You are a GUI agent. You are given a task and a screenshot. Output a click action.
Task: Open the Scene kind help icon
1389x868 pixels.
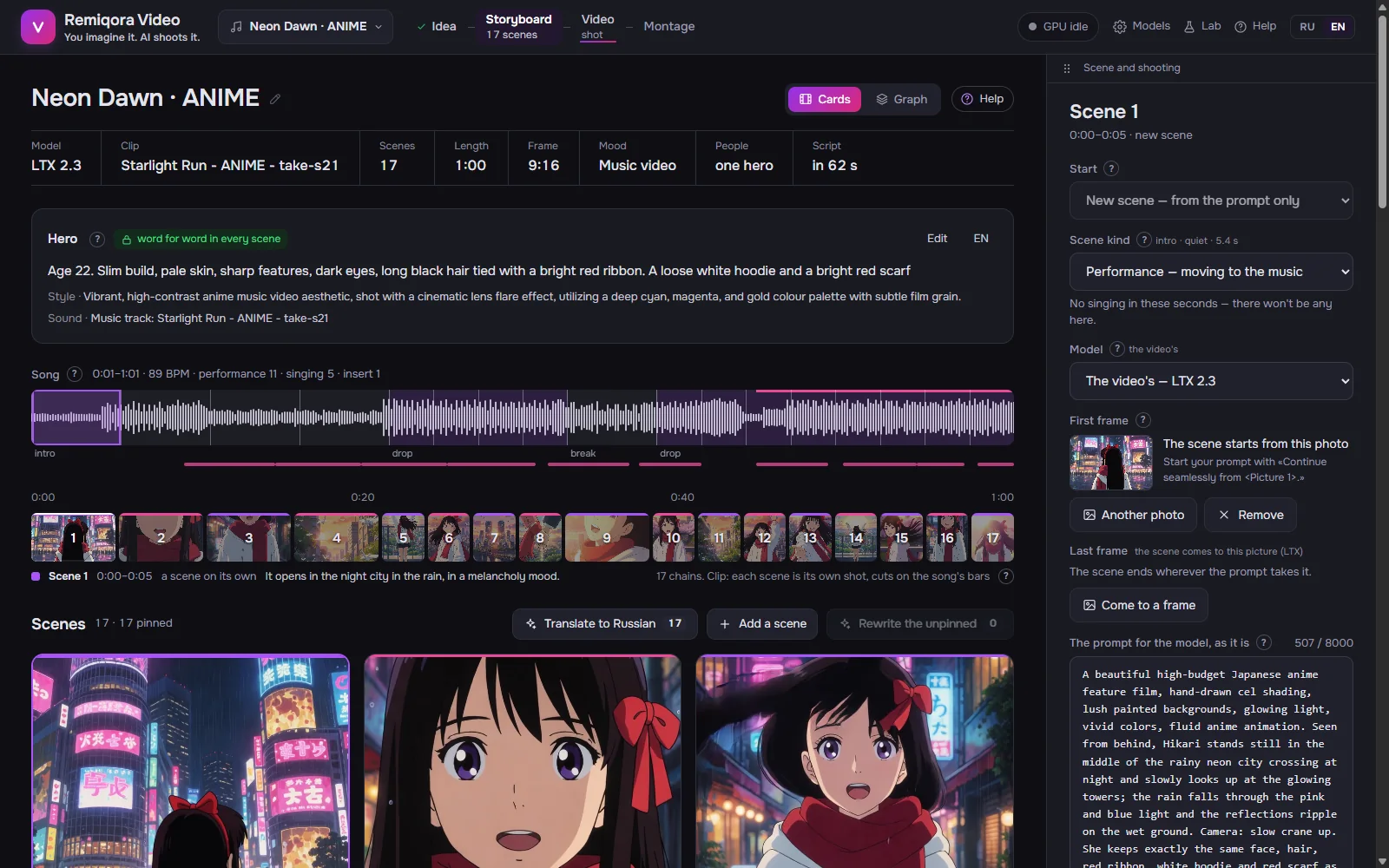(1144, 240)
